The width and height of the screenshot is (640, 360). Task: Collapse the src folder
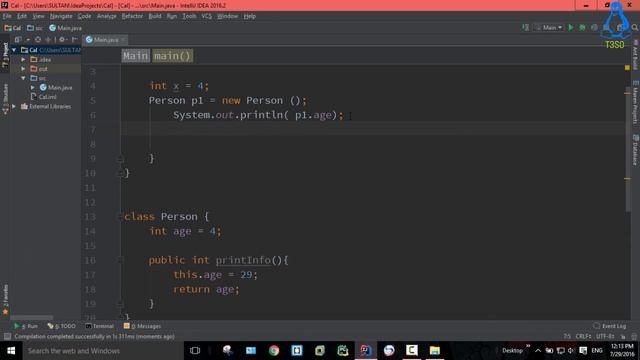point(23,78)
